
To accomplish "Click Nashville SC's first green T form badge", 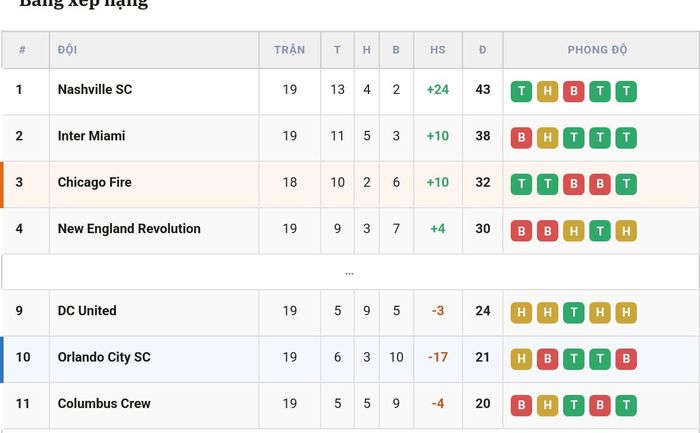I will (521, 92).
